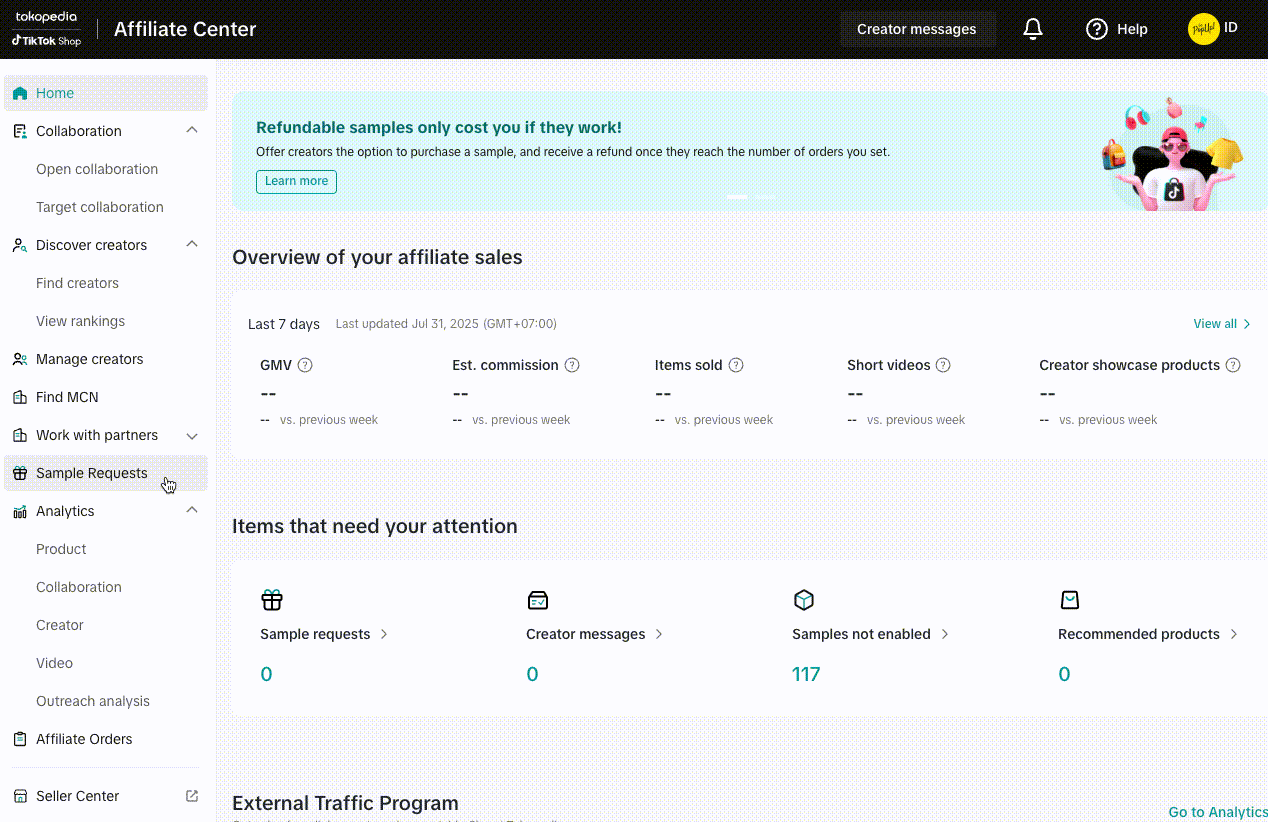Click the Est. commission info icon

click(x=572, y=365)
